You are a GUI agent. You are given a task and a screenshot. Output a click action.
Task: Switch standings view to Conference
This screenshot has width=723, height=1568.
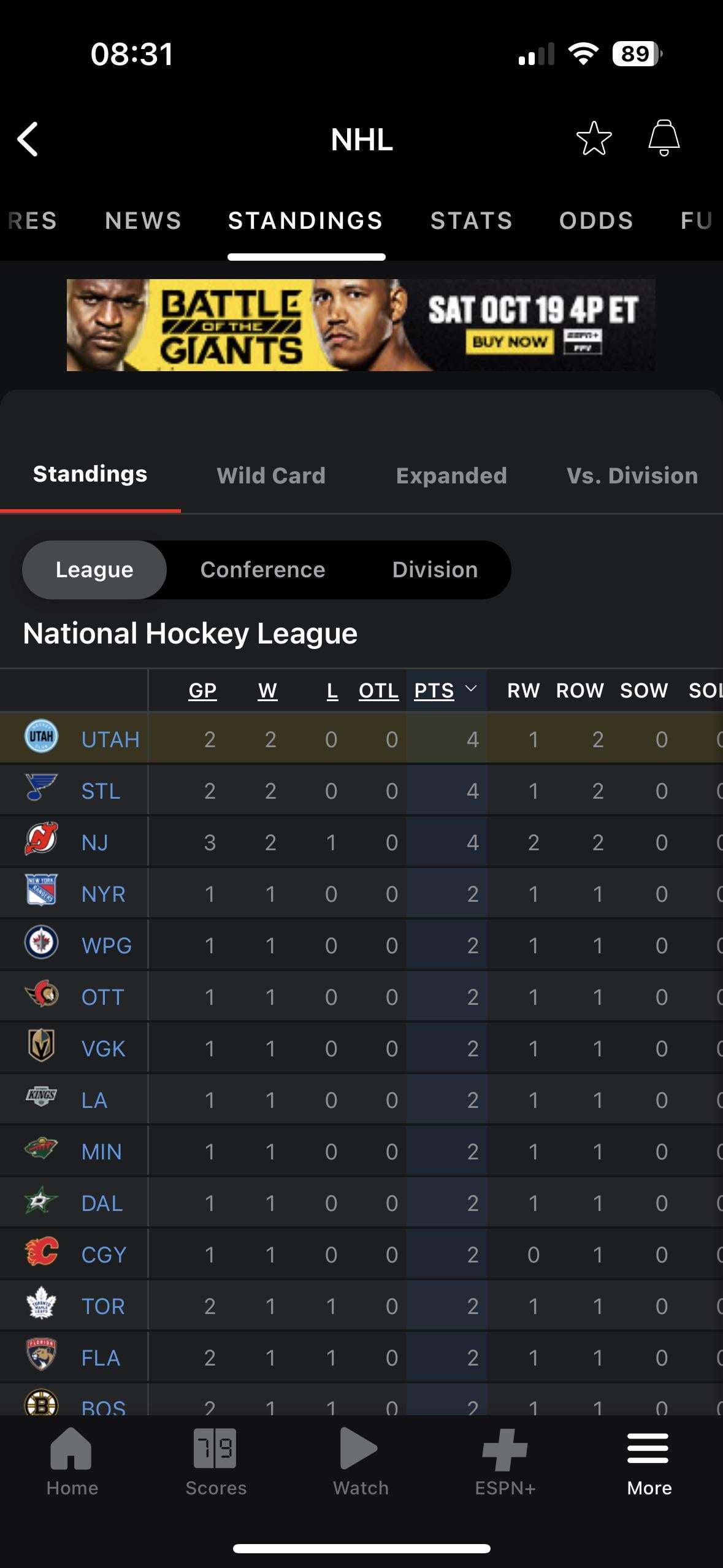coord(262,570)
